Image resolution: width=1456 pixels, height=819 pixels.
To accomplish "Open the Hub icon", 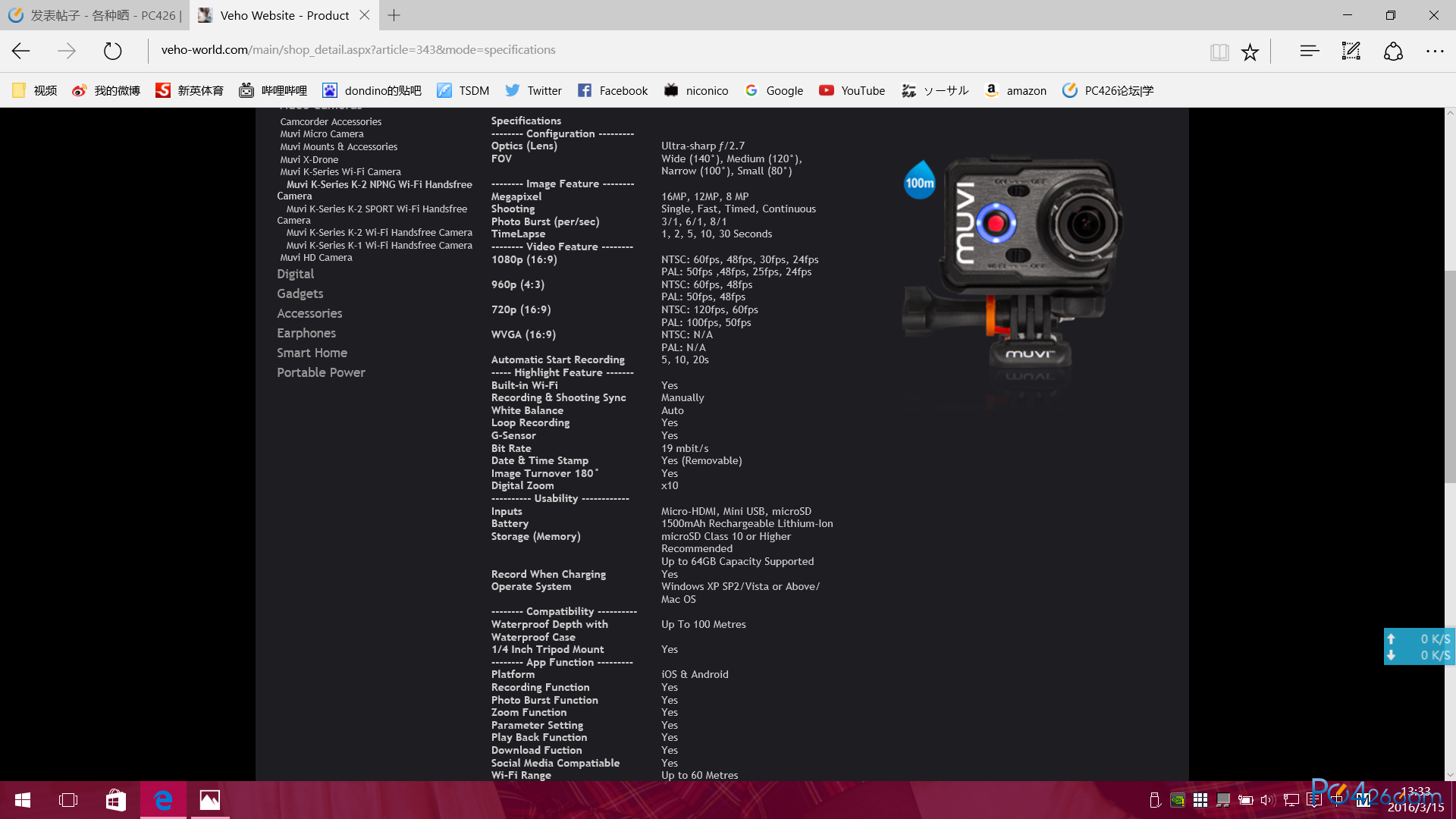I will (1310, 51).
